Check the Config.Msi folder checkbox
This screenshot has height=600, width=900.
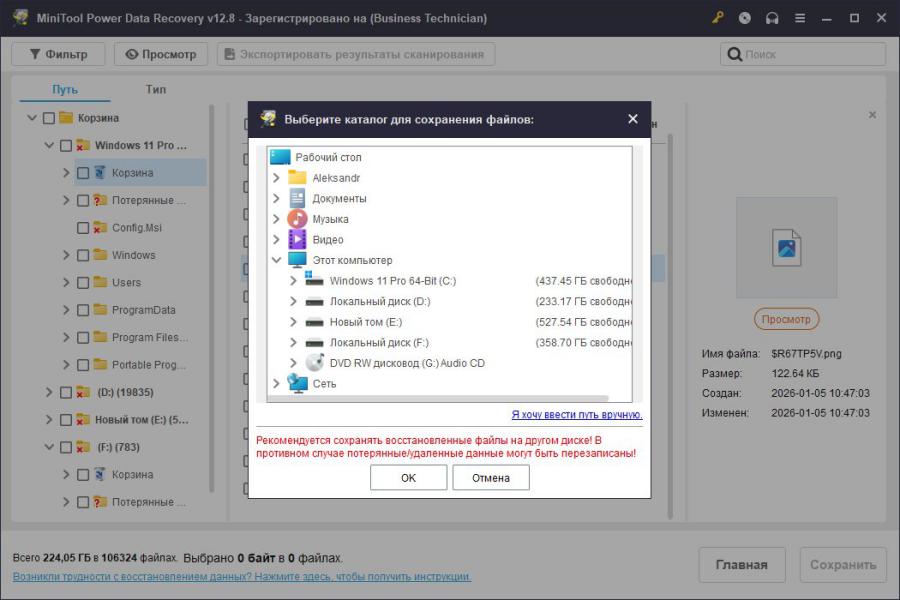83,228
